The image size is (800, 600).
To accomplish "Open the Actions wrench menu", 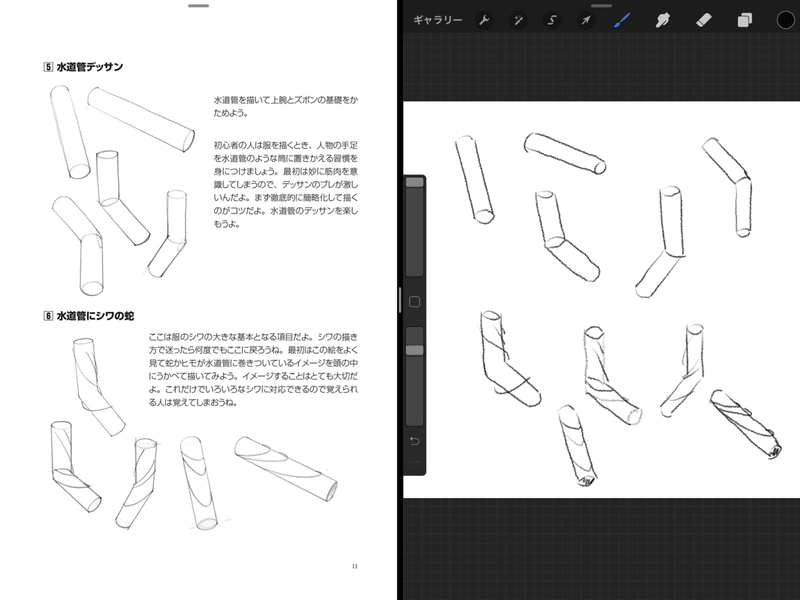I will coord(484,20).
